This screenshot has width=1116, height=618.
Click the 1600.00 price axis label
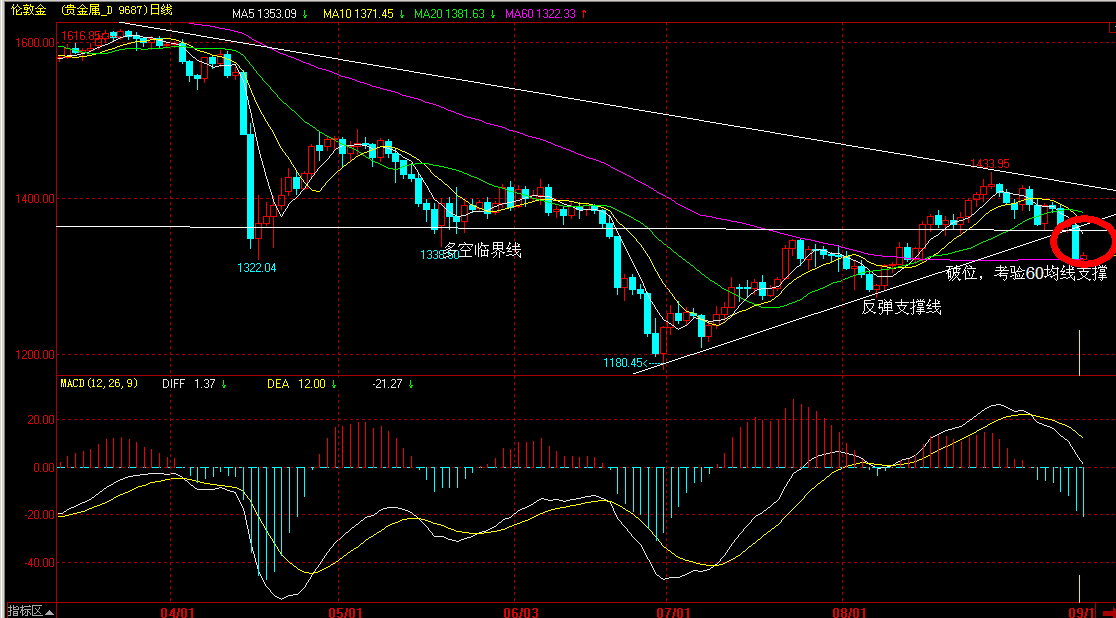pos(34,44)
